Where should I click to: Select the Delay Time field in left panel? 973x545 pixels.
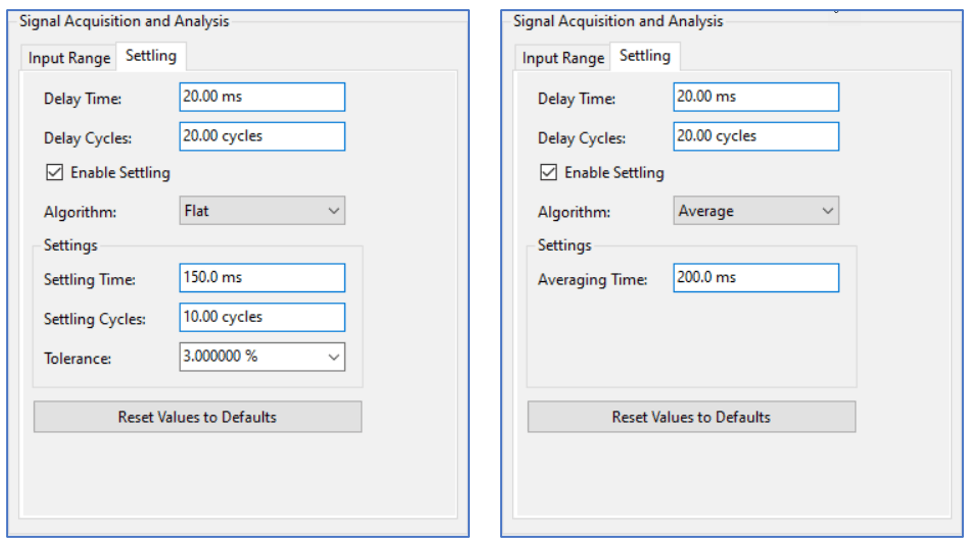click(x=262, y=97)
